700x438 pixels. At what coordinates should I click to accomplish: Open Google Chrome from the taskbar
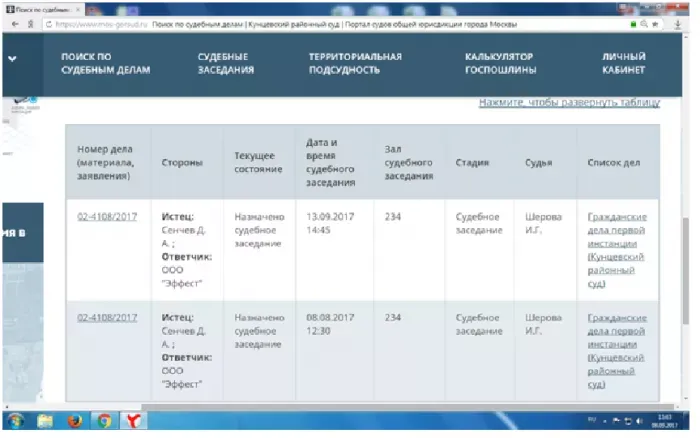104,422
